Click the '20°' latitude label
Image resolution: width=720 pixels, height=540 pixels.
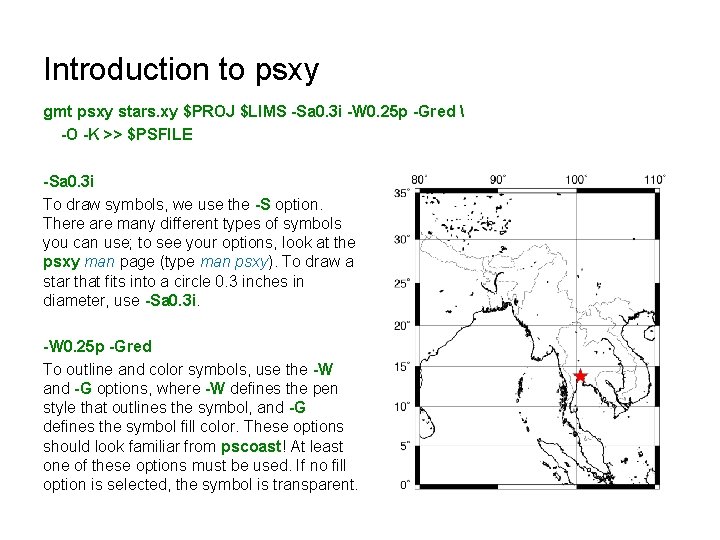[402, 326]
